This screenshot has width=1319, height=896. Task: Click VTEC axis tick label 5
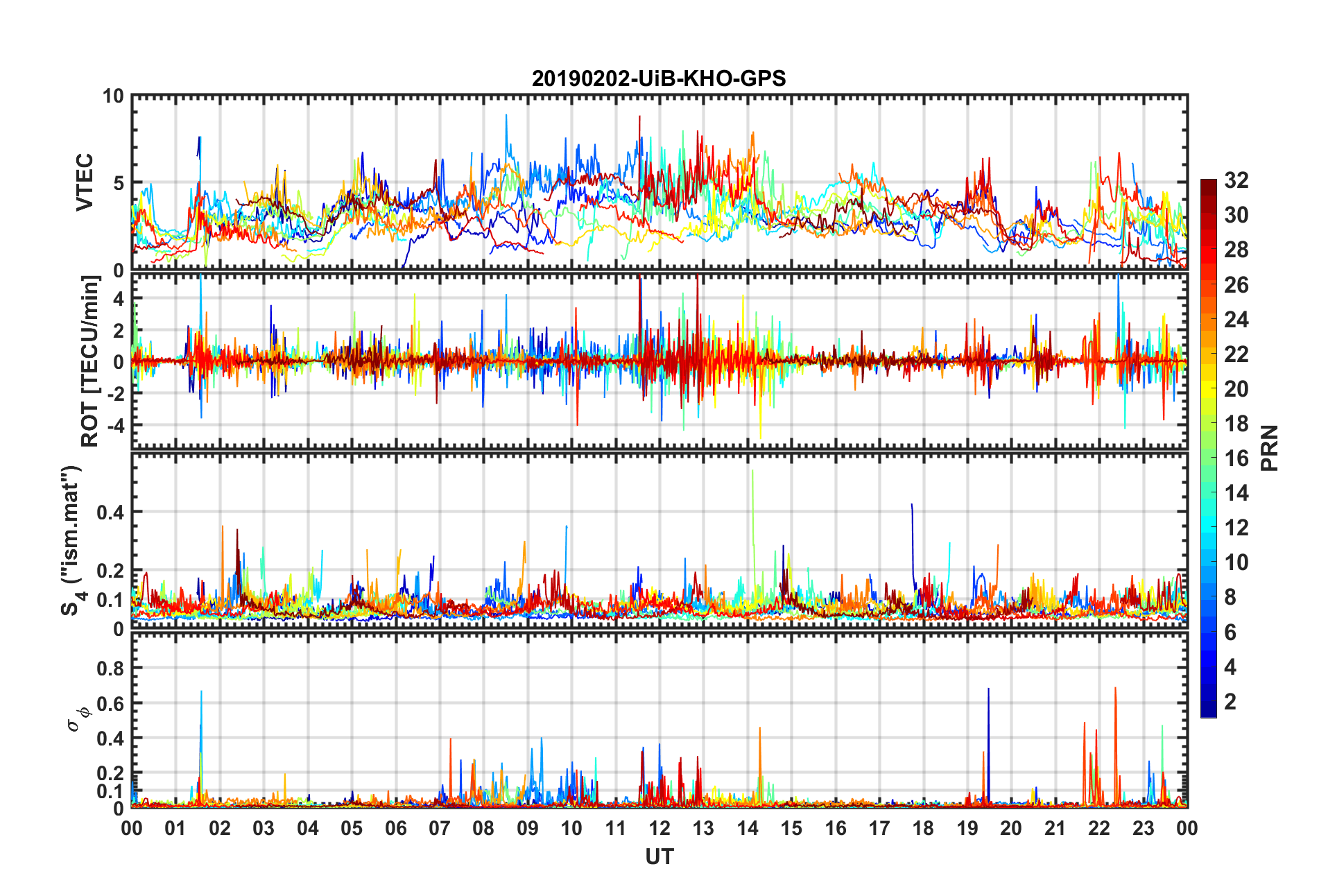click(x=119, y=183)
